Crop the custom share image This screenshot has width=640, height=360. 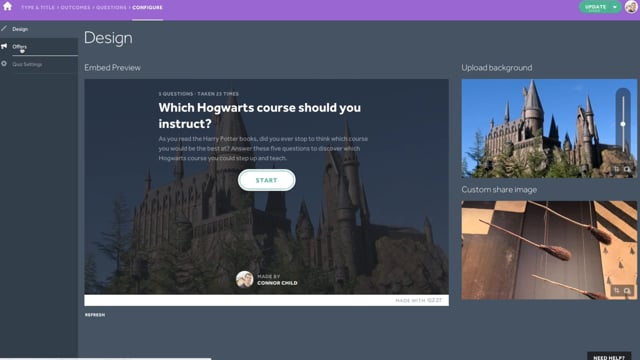[617, 290]
